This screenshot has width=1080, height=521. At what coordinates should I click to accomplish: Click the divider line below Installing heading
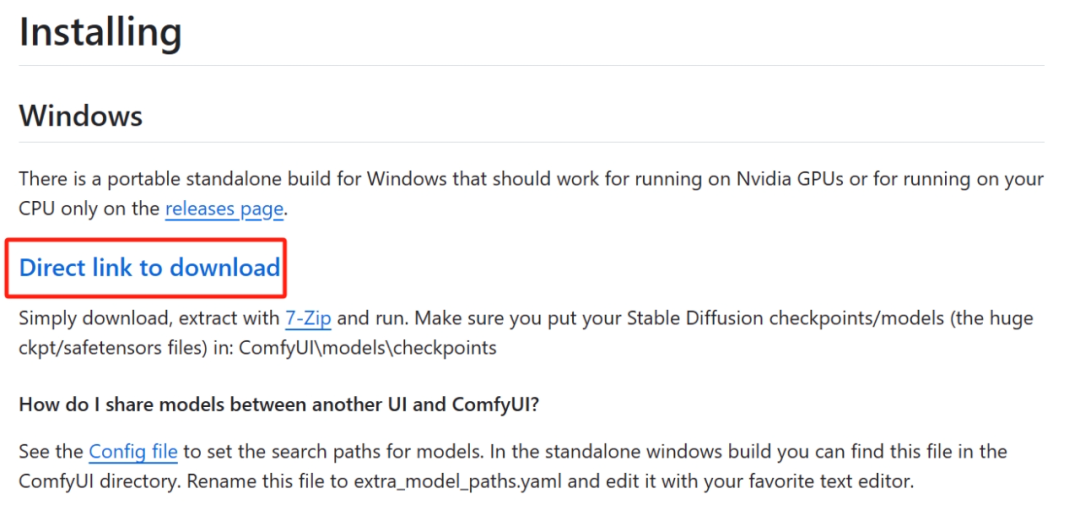click(530, 66)
